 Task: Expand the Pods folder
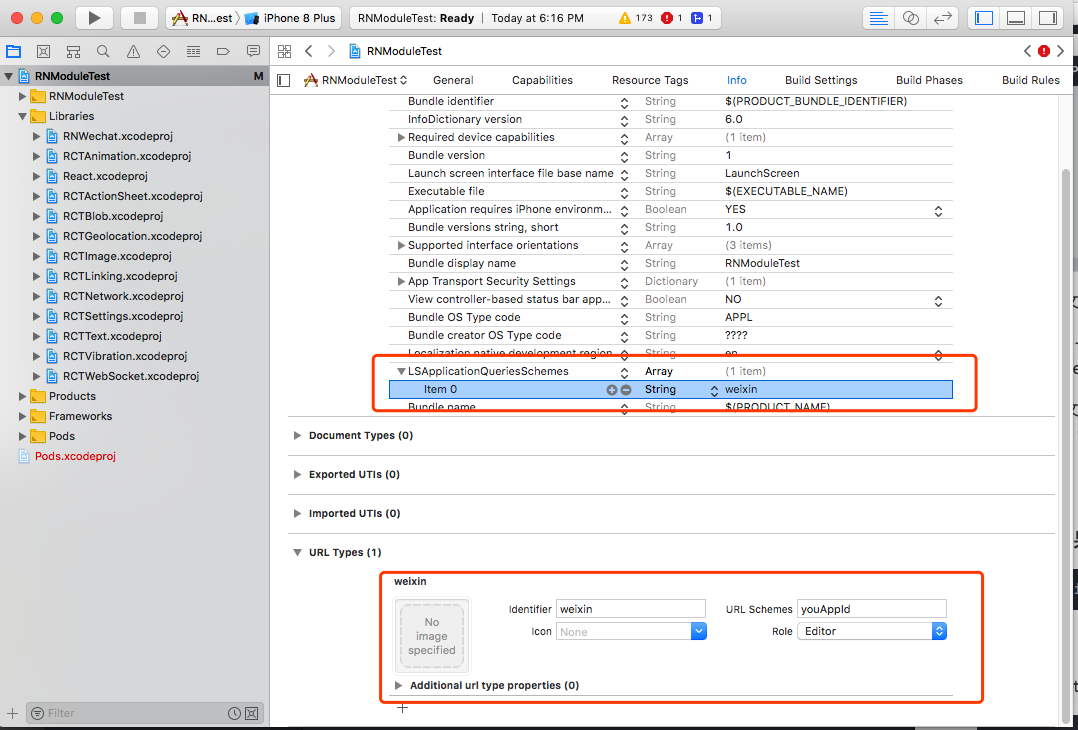(22, 436)
